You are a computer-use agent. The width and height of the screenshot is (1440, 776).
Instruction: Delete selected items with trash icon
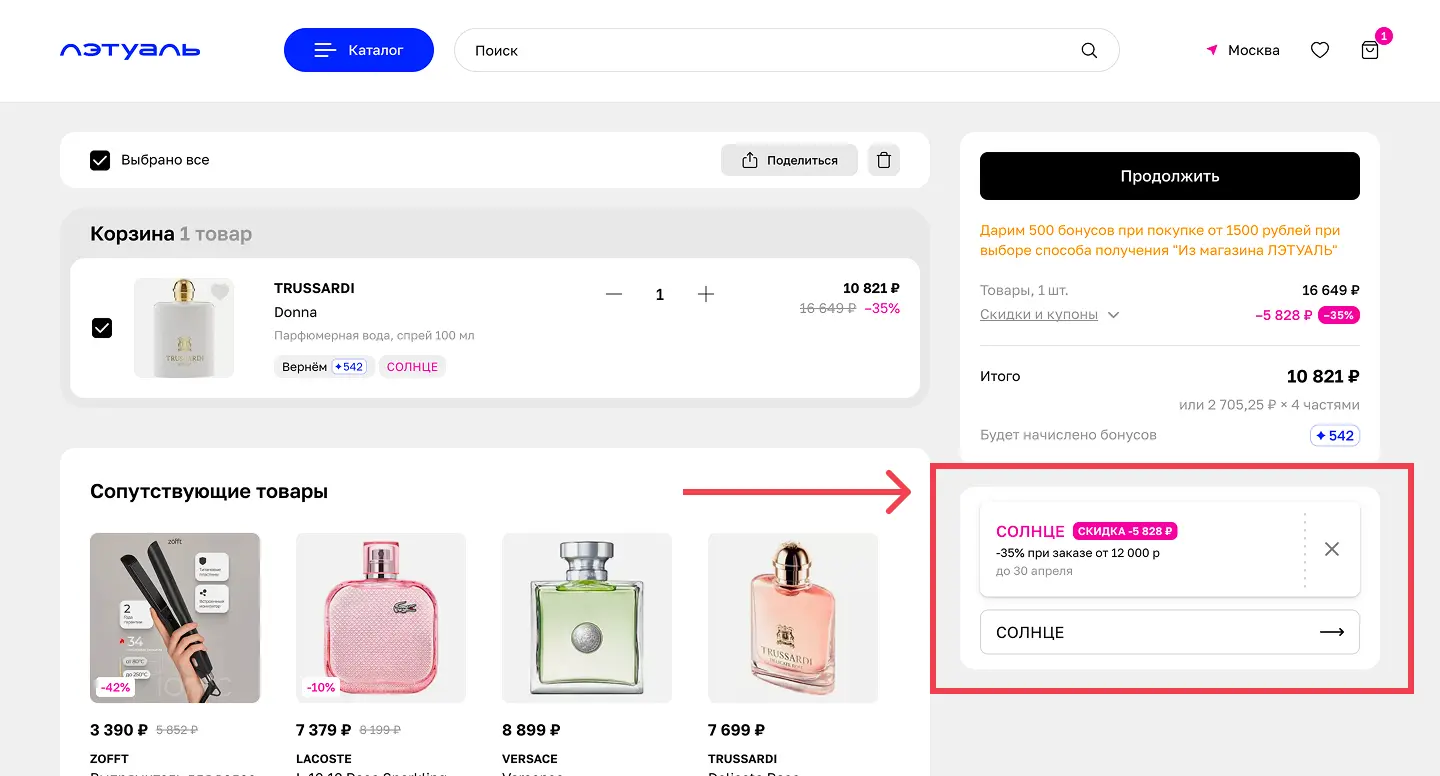[884, 160]
